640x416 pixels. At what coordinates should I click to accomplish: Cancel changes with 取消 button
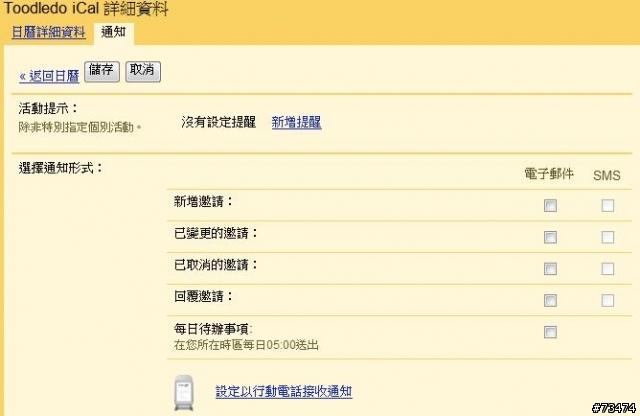[143, 71]
